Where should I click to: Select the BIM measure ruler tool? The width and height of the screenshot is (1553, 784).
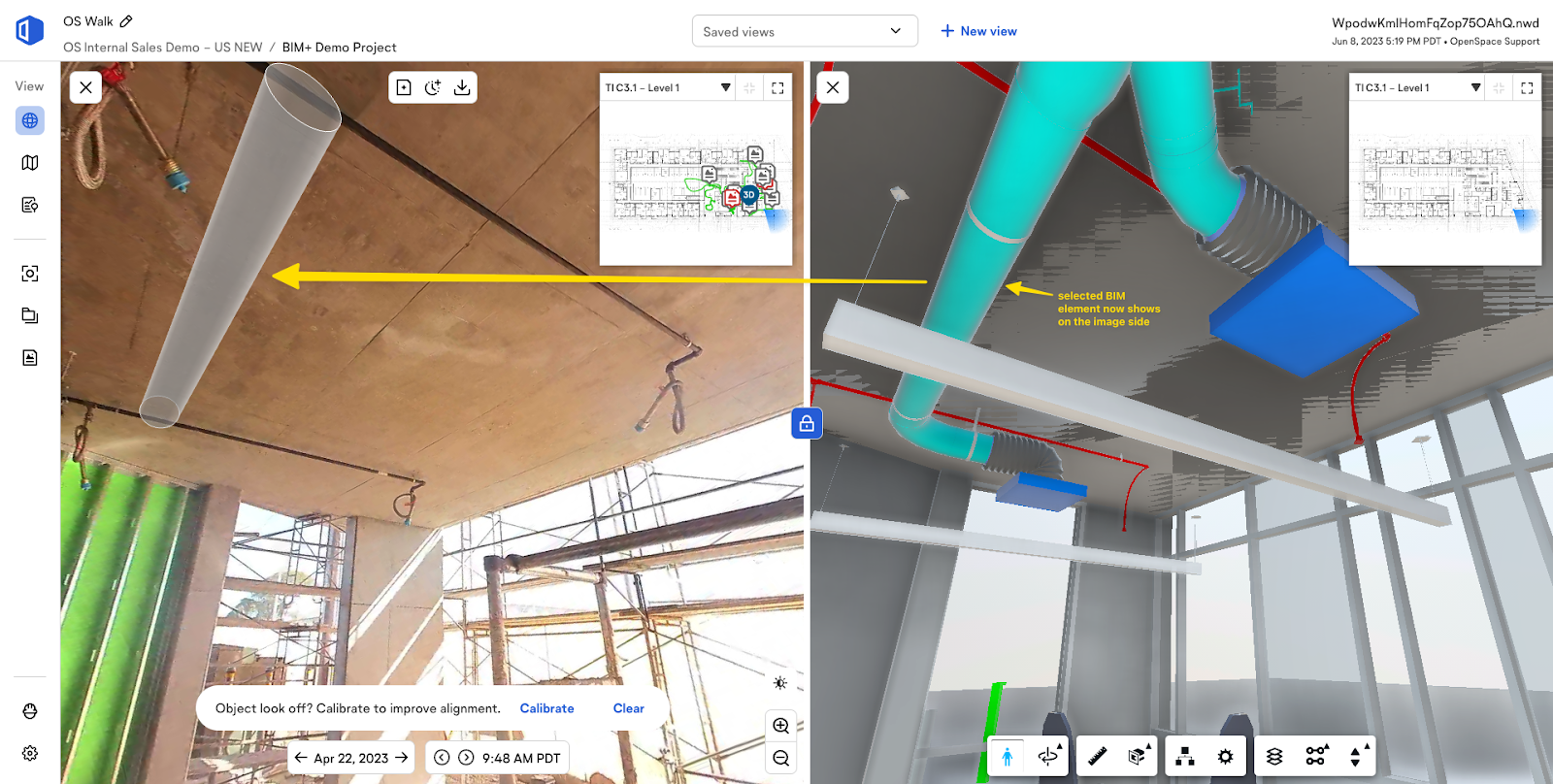pyautogui.click(x=1098, y=757)
